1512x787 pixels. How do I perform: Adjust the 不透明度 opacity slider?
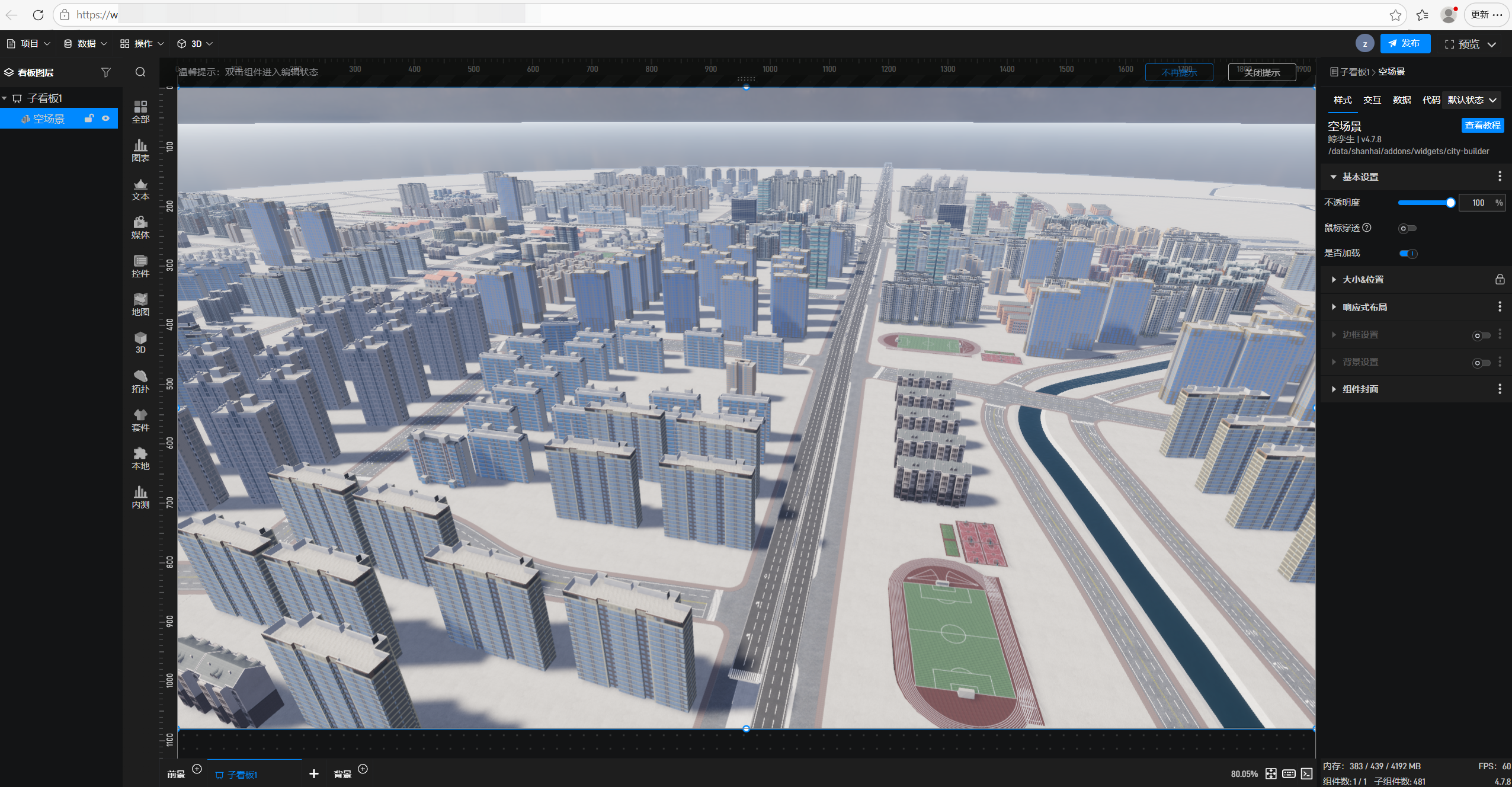pyautogui.click(x=1425, y=203)
